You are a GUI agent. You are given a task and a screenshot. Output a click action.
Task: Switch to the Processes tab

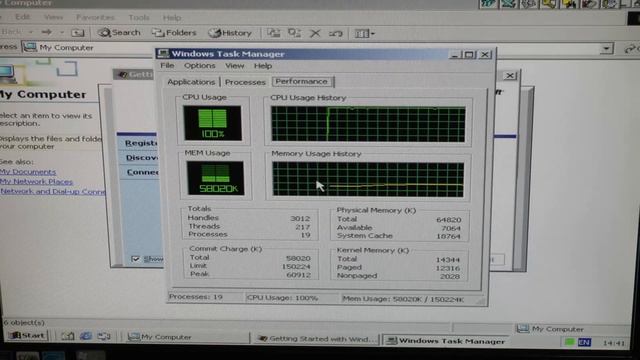(x=245, y=82)
